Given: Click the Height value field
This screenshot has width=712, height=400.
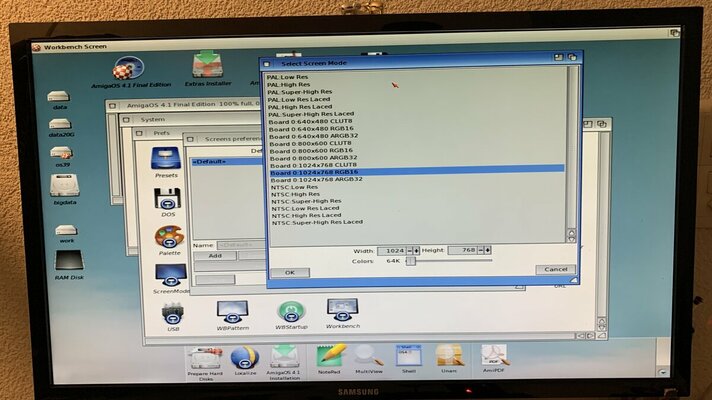Looking at the screenshot, I should (x=462, y=250).
